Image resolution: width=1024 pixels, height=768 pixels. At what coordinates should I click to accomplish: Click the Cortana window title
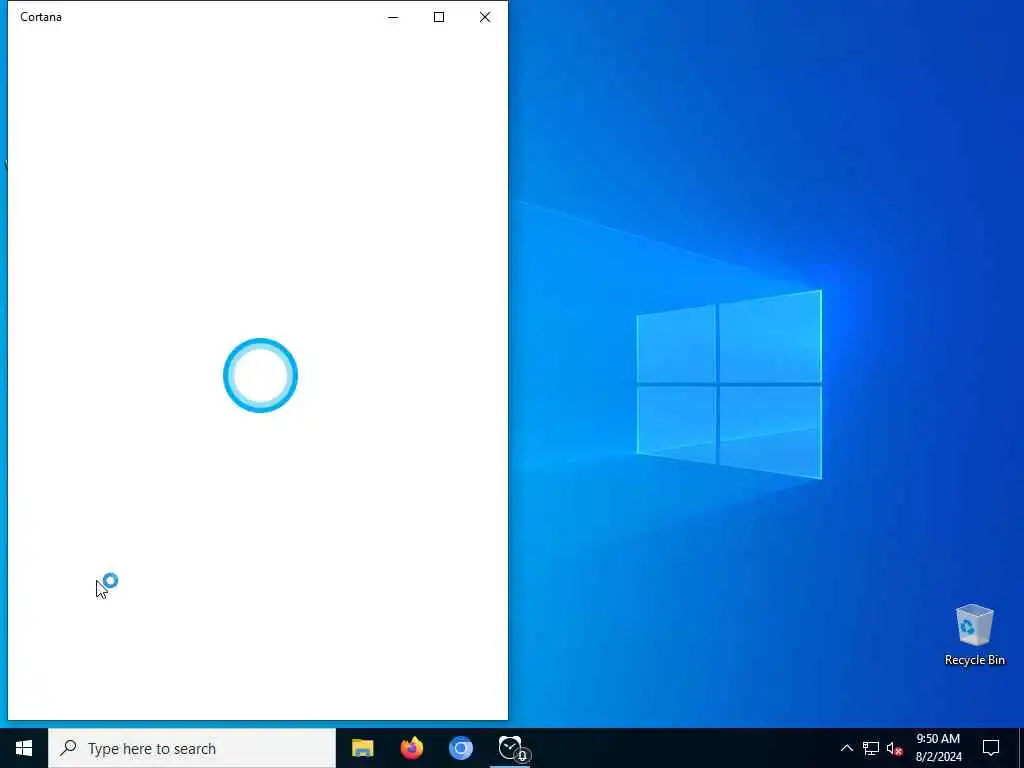tap(41, 17)
